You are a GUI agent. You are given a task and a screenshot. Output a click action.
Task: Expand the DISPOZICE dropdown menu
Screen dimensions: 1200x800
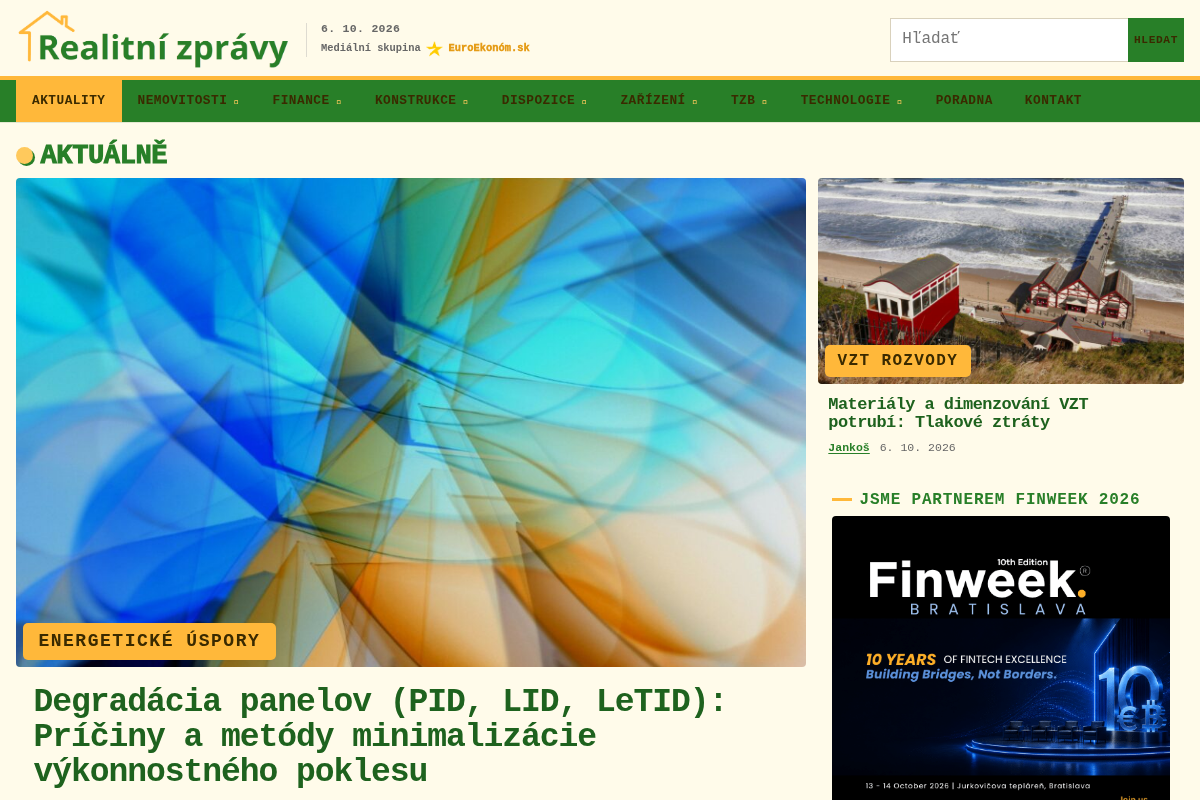[x=544, y=100]
